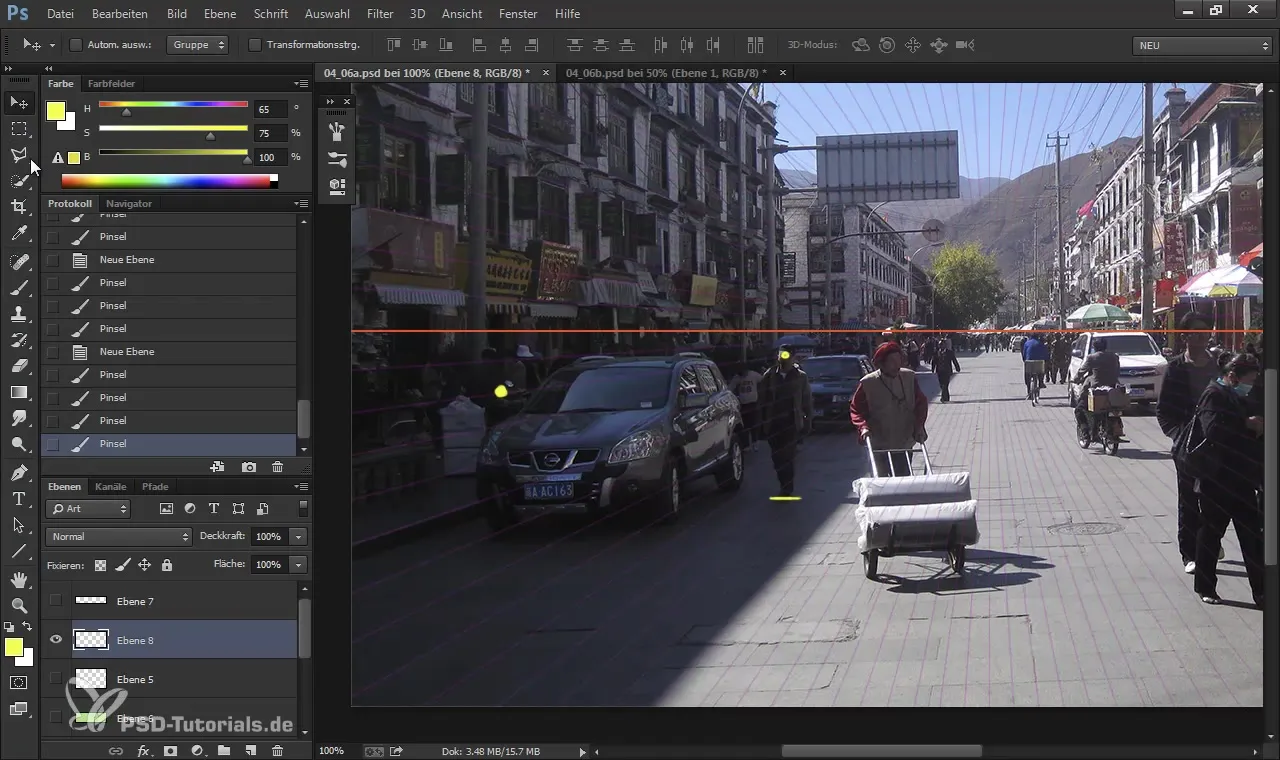Select the Line tool
The image size is (1280, 760).
pyautogui.click(x=19, y=551)
